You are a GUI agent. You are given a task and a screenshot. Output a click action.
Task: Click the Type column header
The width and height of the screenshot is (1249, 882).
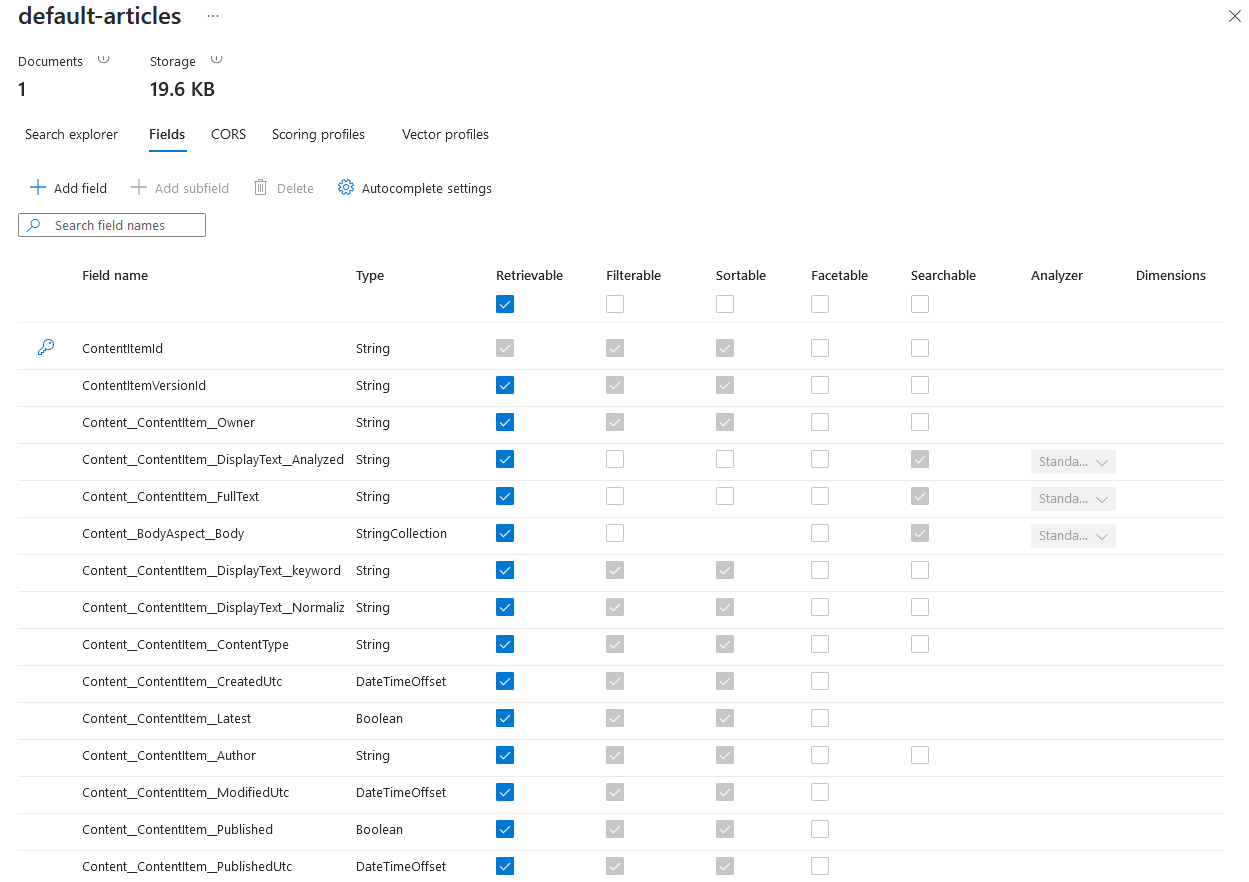click(370, 276)
